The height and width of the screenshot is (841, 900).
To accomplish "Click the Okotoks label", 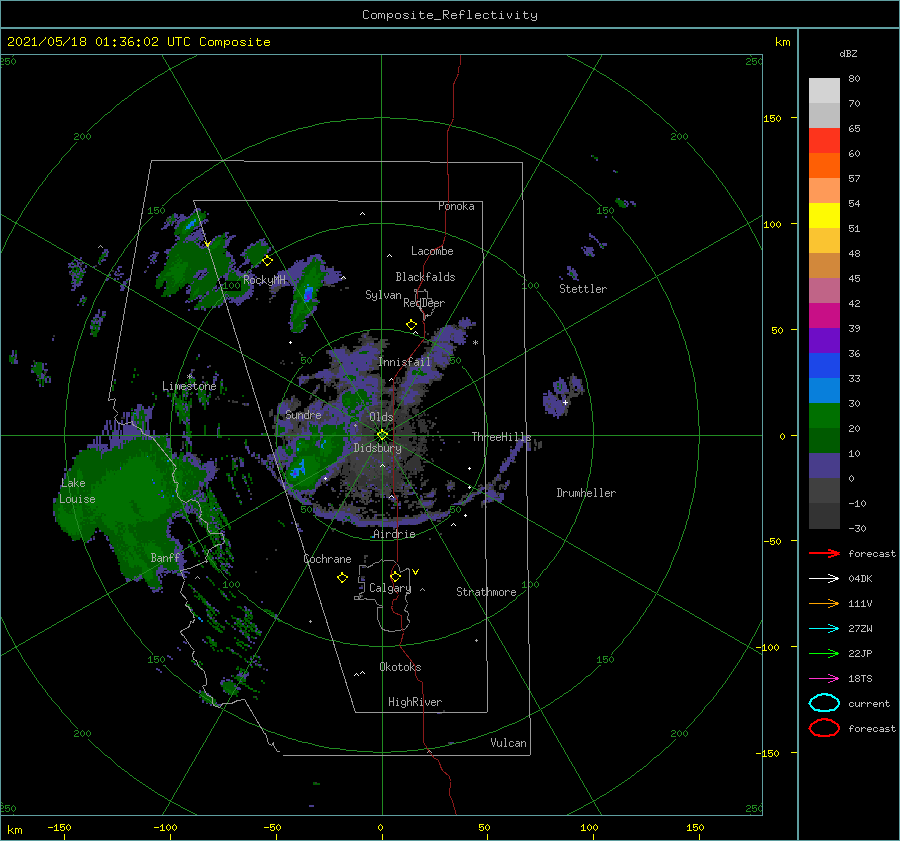I will pyautogui.click(x=400, y=667).
